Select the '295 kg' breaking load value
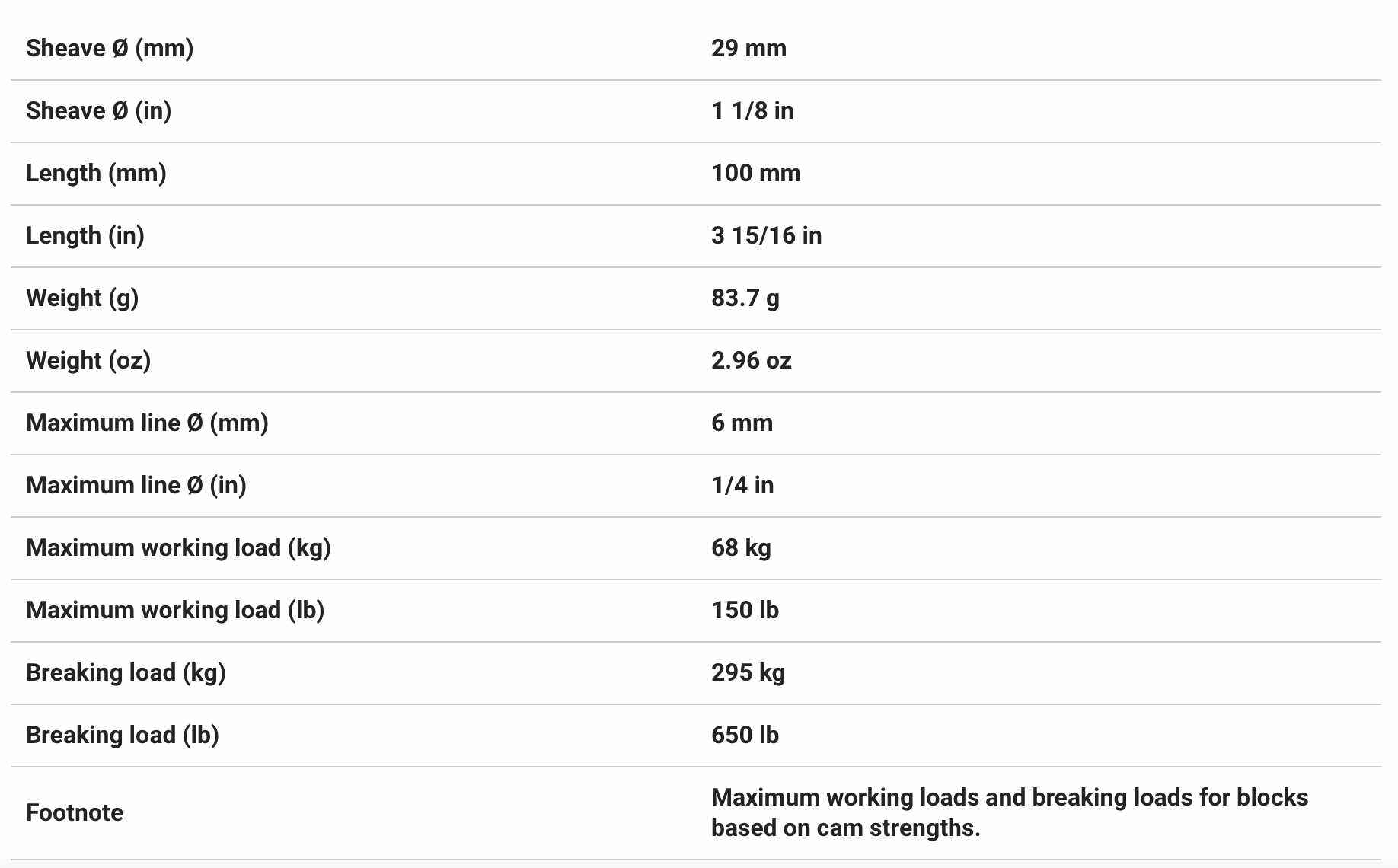The height and width of the screenshot is (868, 1398). (748, 672)
